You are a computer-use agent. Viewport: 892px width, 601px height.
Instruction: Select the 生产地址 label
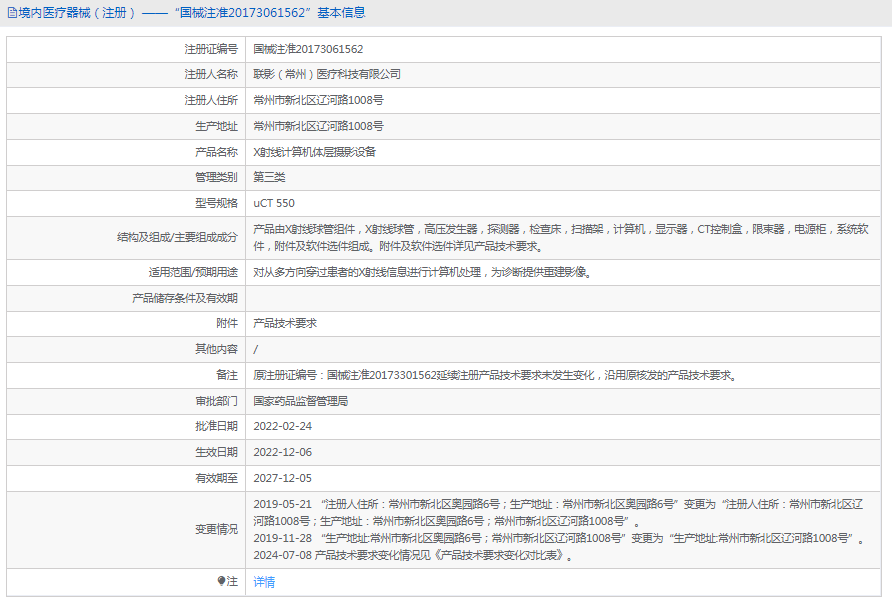[x=216, y=126]
